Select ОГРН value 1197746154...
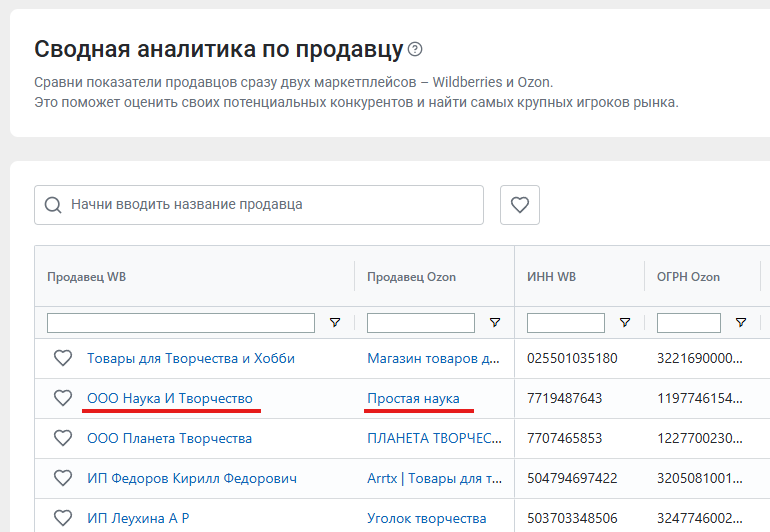Screen dimensions: 770x532 (700, 398)
